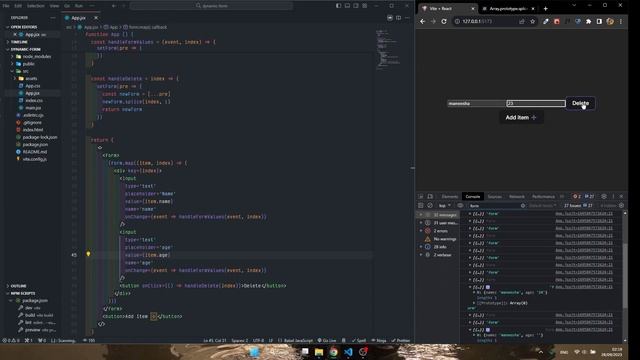
Task: Click the DevTools errors count badge
Action: tap(577, 197)
